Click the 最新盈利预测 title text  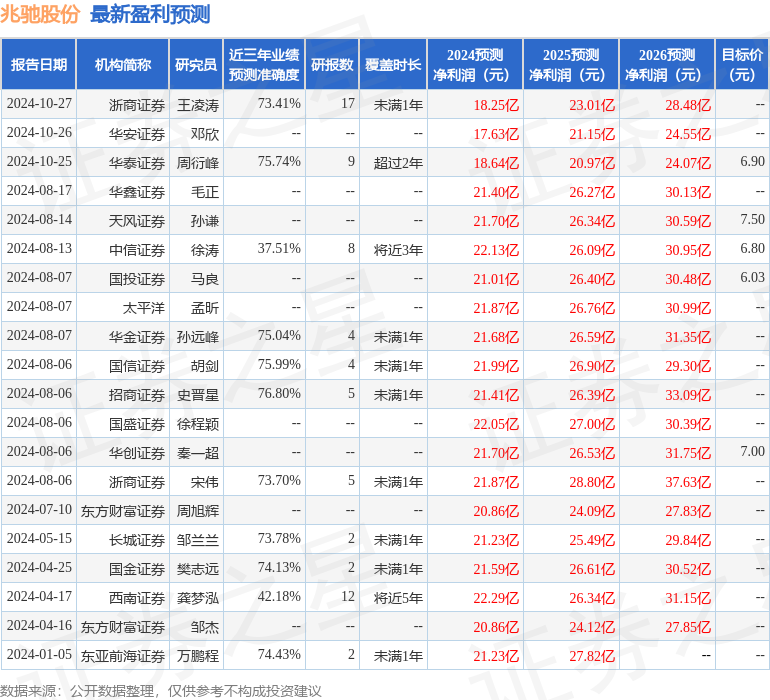point(150,14)
